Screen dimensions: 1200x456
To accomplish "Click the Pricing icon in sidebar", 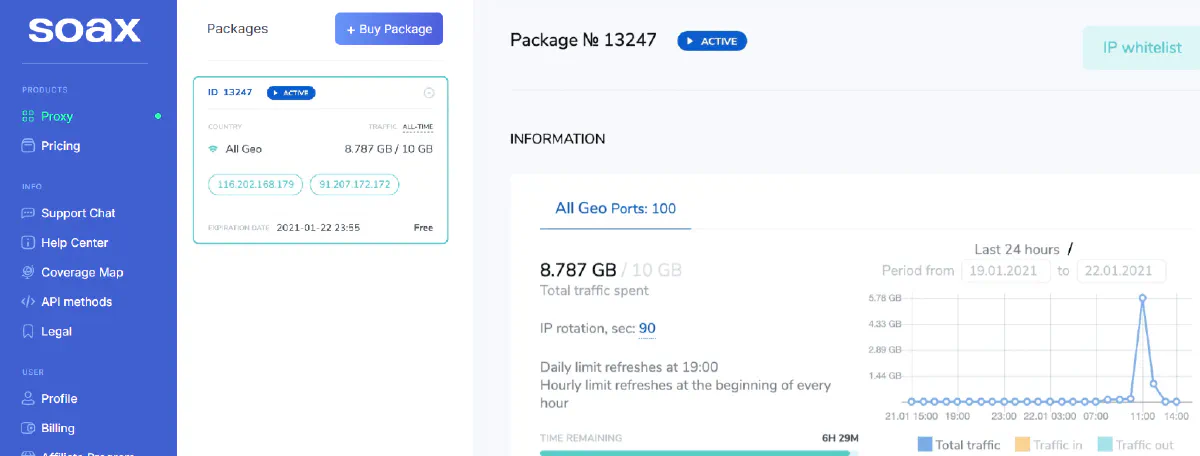I will (28, 146).
